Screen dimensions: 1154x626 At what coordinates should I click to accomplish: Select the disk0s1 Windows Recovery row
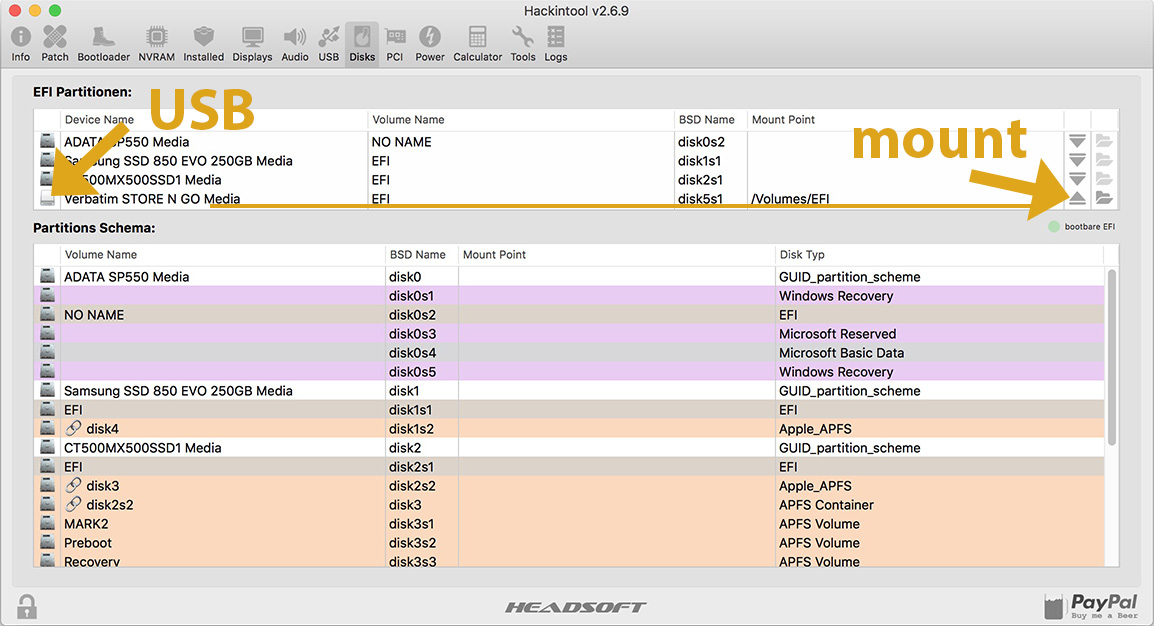tap(569, 296)
